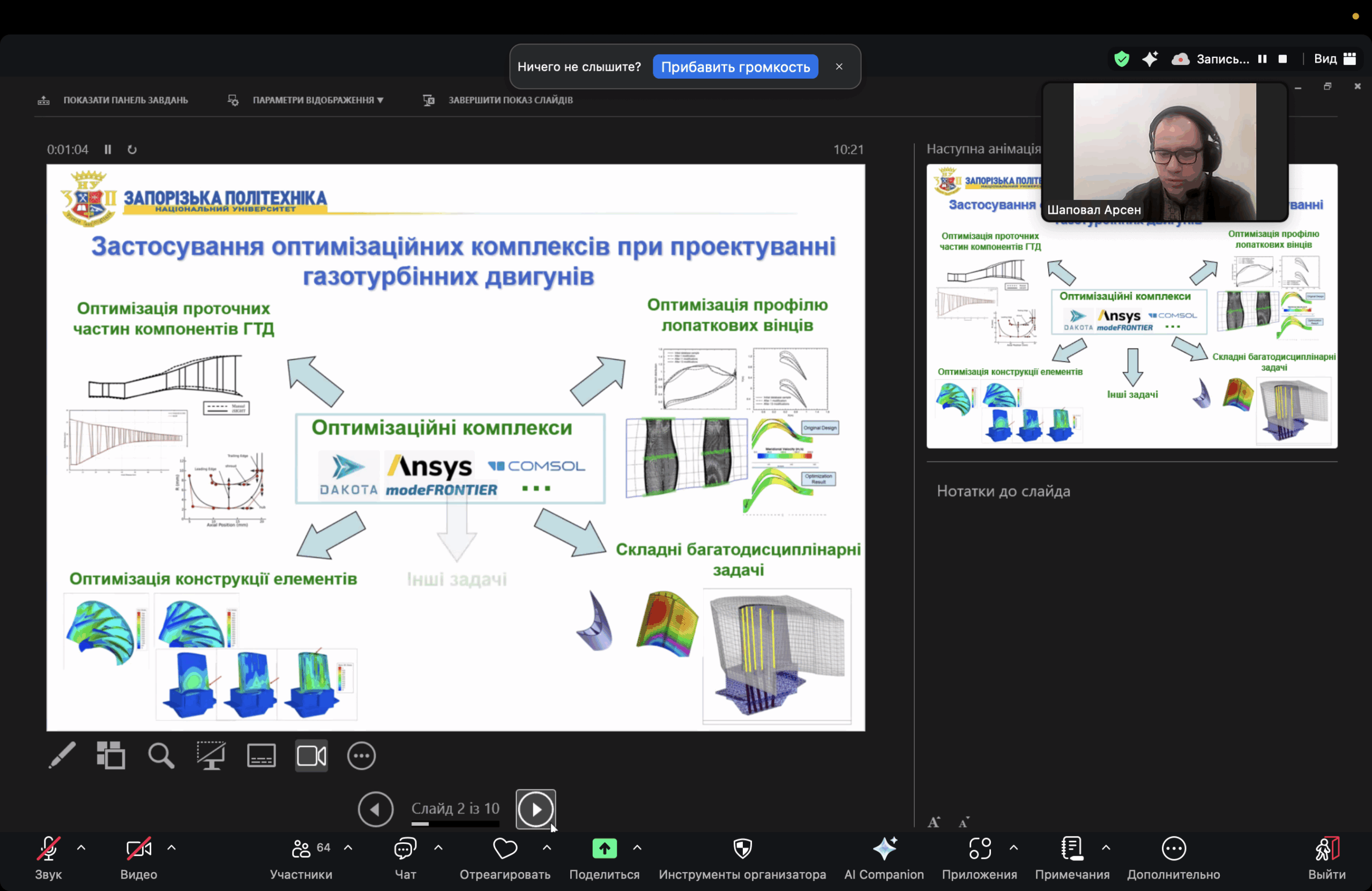Select the pen and laser pointer tool
1372x891 pixels.
[62, 755]
